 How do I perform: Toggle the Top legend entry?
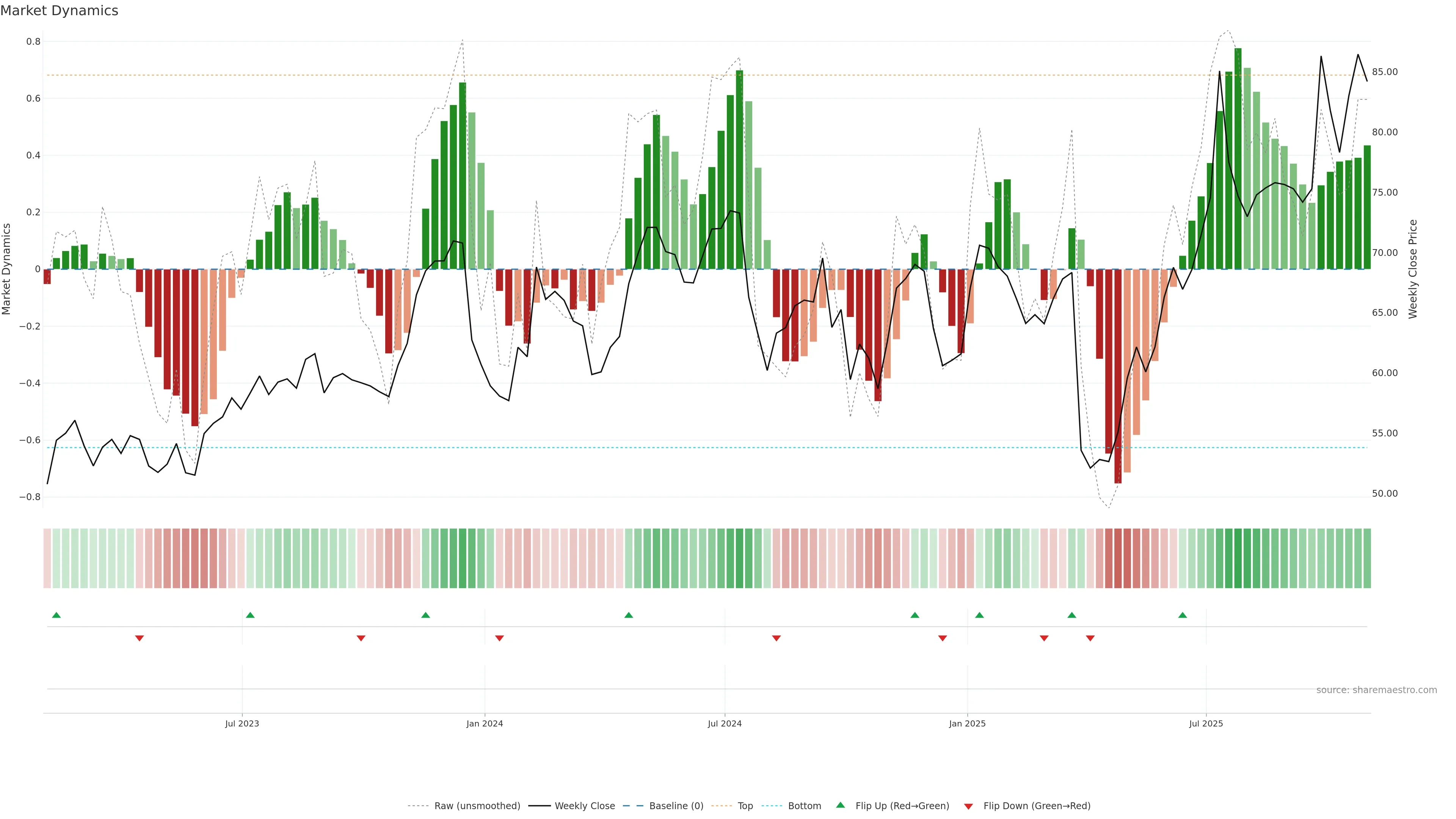745,806
